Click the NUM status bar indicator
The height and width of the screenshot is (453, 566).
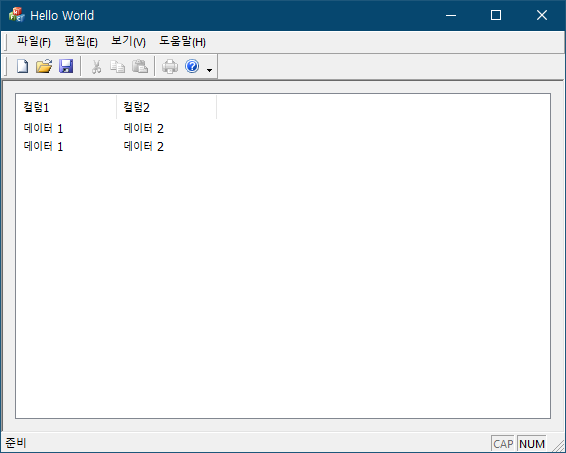tap(532, 444)
